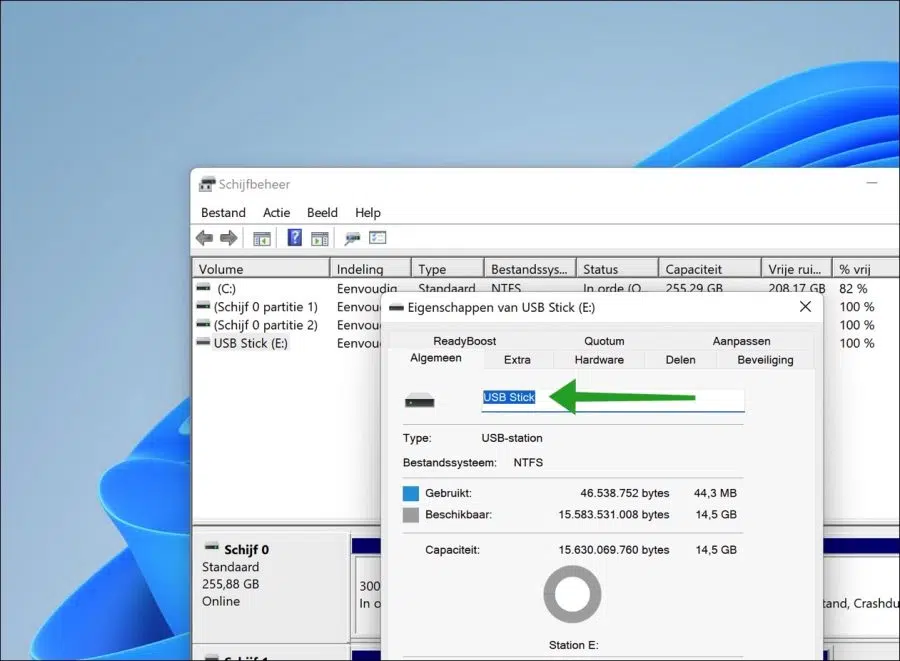The height and width of the screenshot is (661, 900).
Task: Sort by the % vrij column header
Action: 866,269
